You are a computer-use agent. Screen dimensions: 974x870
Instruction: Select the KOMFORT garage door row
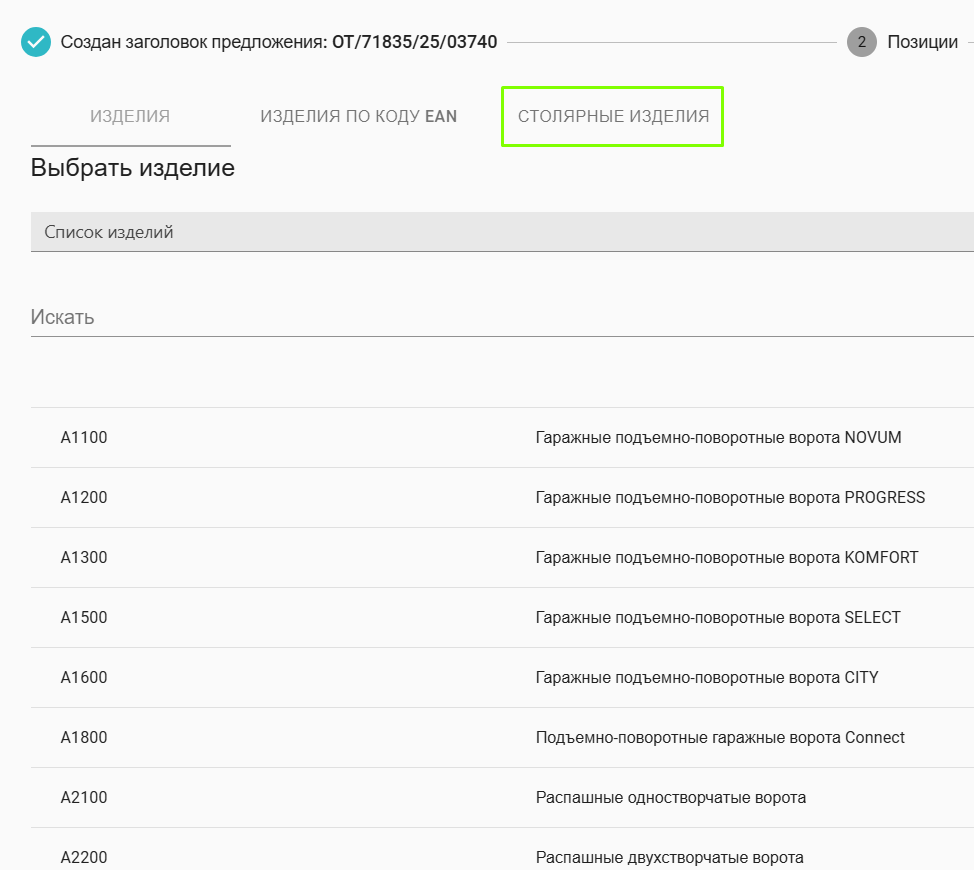coord(726,557)
